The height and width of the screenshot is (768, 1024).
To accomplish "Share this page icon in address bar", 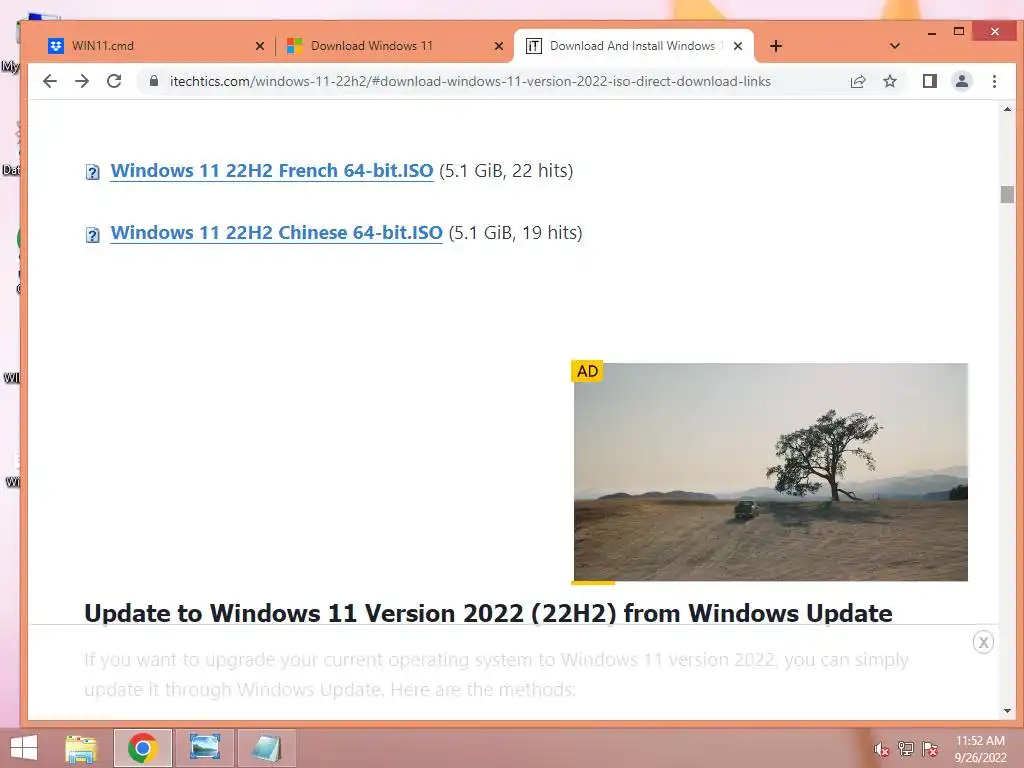I will pyautogui.click(x=857, y=81).
